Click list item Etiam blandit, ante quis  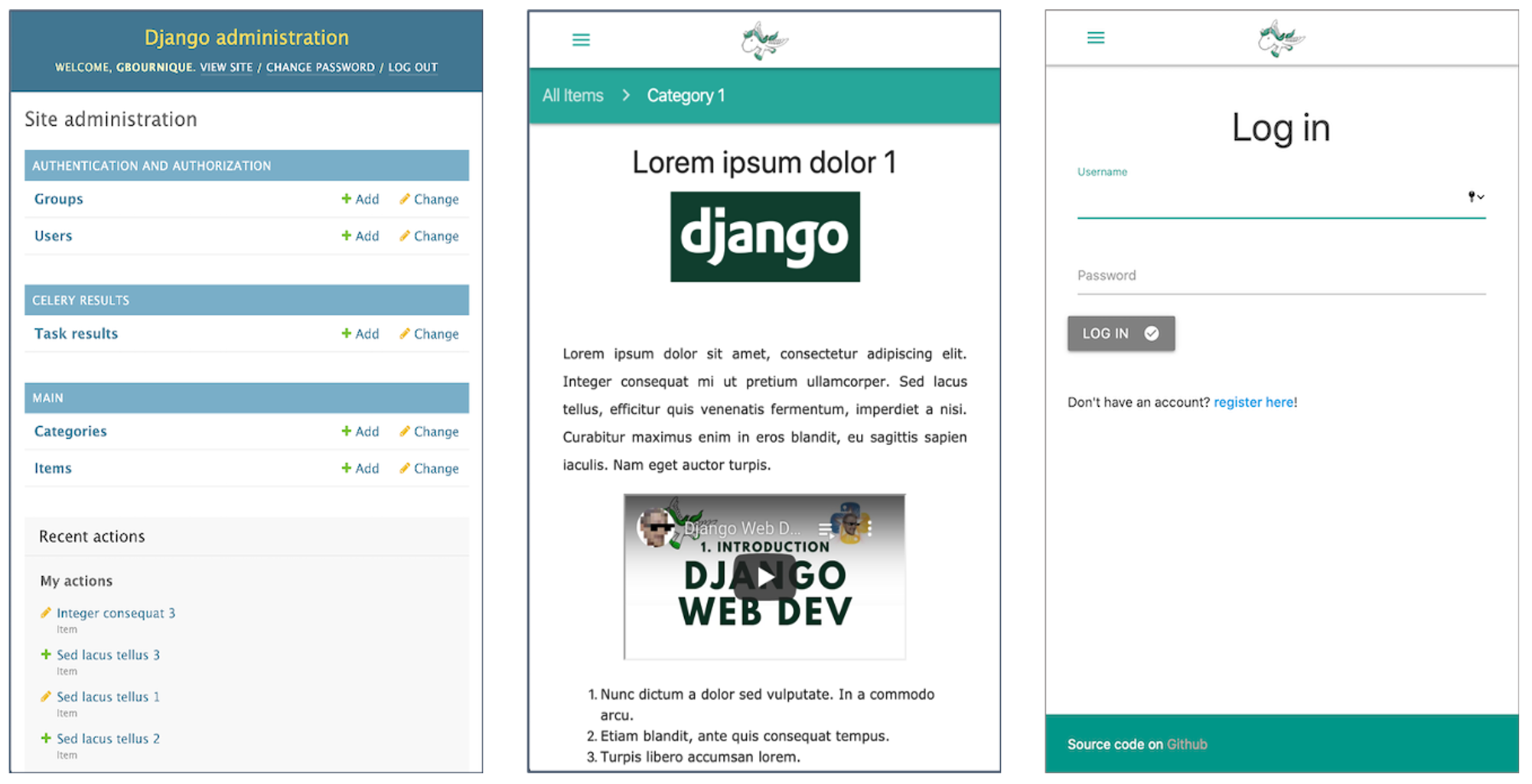coord(745,736)
